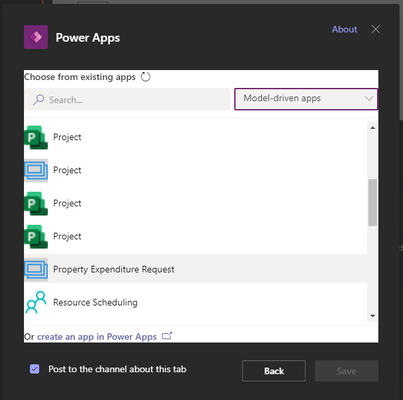Open the Model-driven apps dropdown
Viewport: 403px width, 400px height.
[x=306, y=99]
